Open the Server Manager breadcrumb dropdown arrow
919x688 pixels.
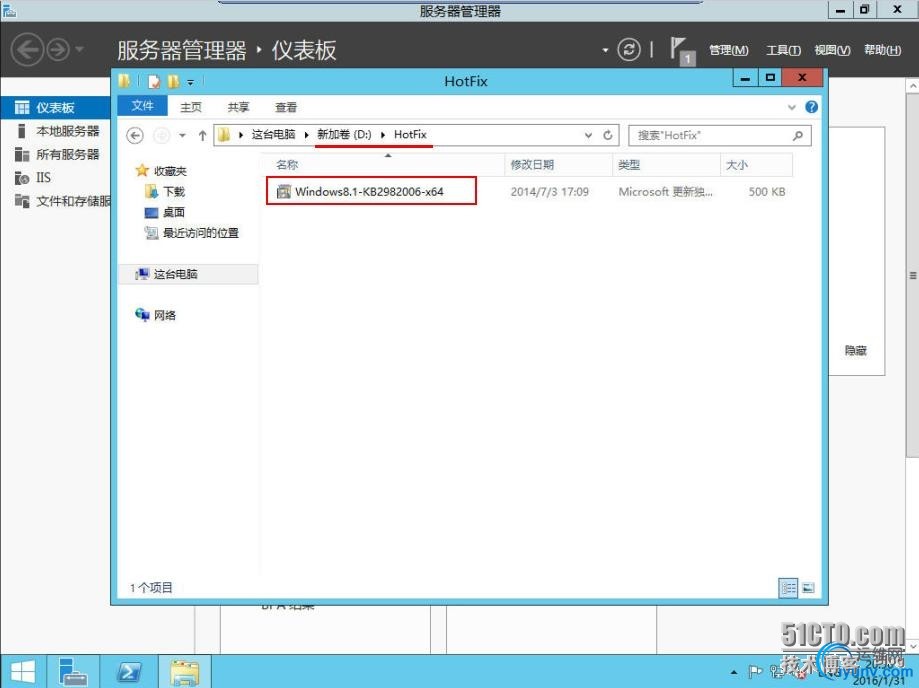coord(605,50)
